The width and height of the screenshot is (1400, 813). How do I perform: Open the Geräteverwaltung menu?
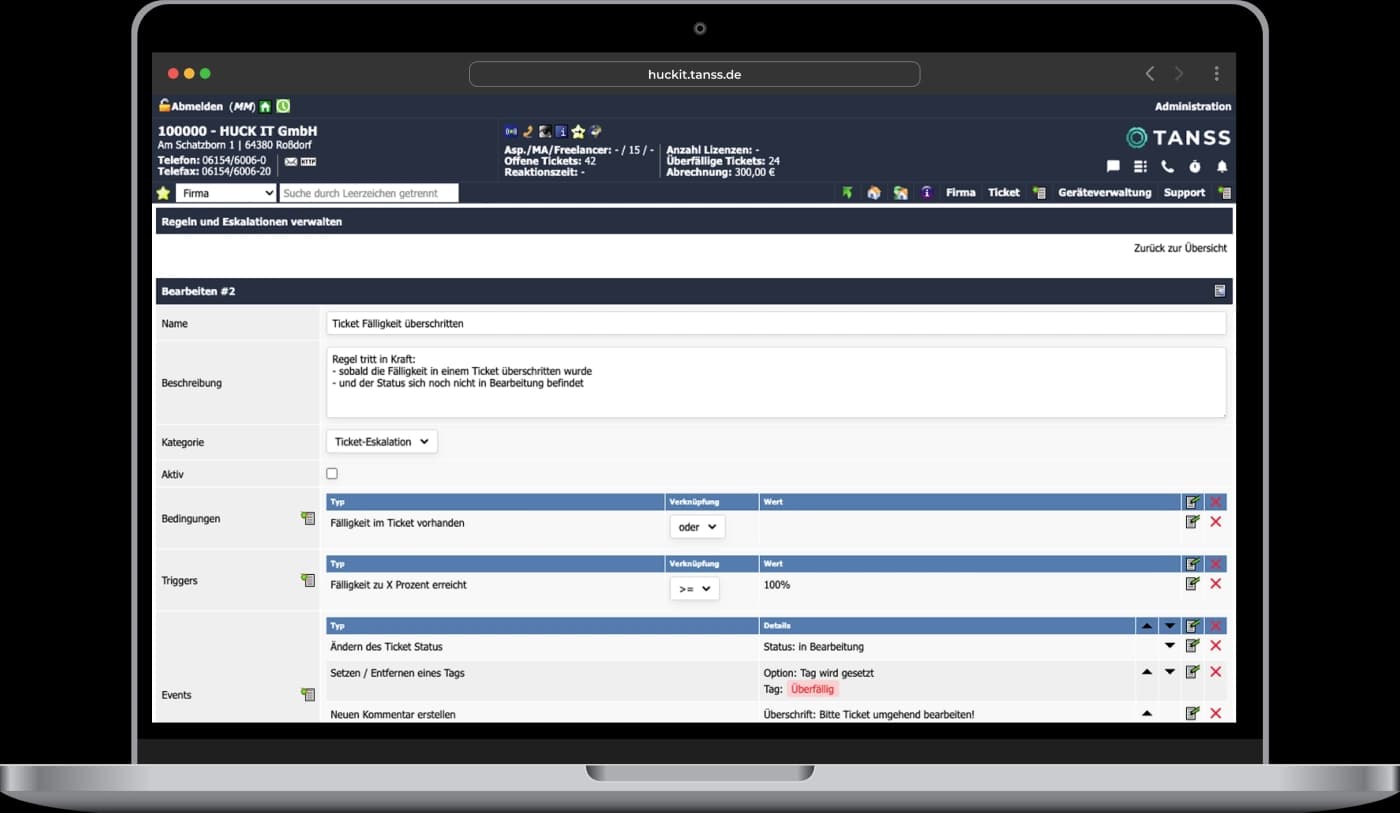point(1104,193)
